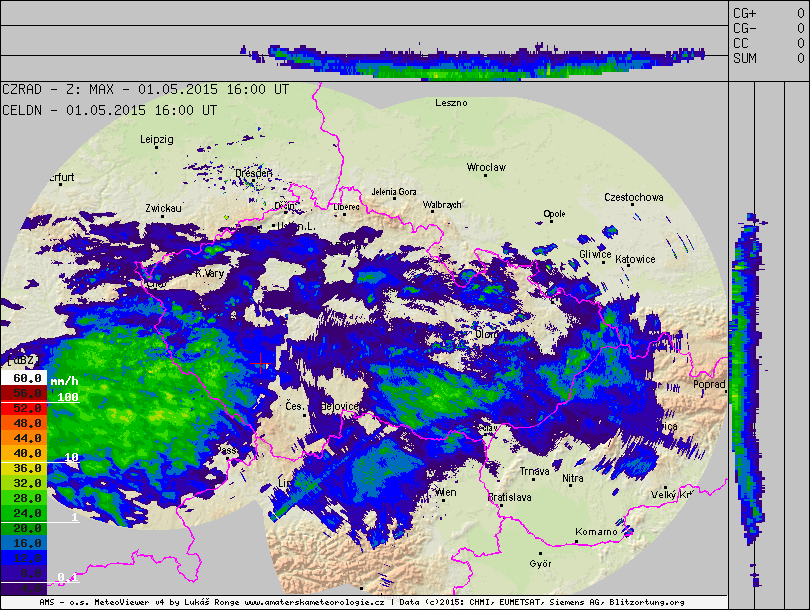Click the Poprad city label
Viewport: 810px width, 610px height.
point(708,384)
